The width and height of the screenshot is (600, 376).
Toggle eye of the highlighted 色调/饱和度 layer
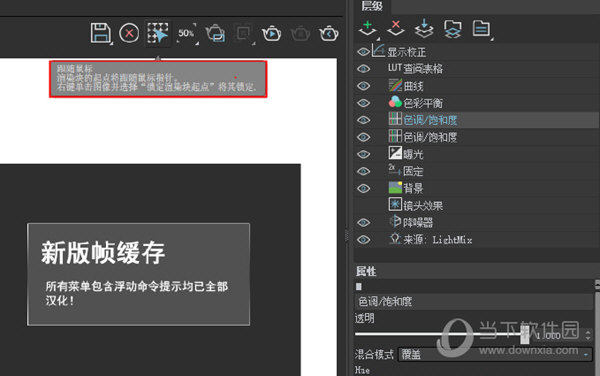click(363, 120)
